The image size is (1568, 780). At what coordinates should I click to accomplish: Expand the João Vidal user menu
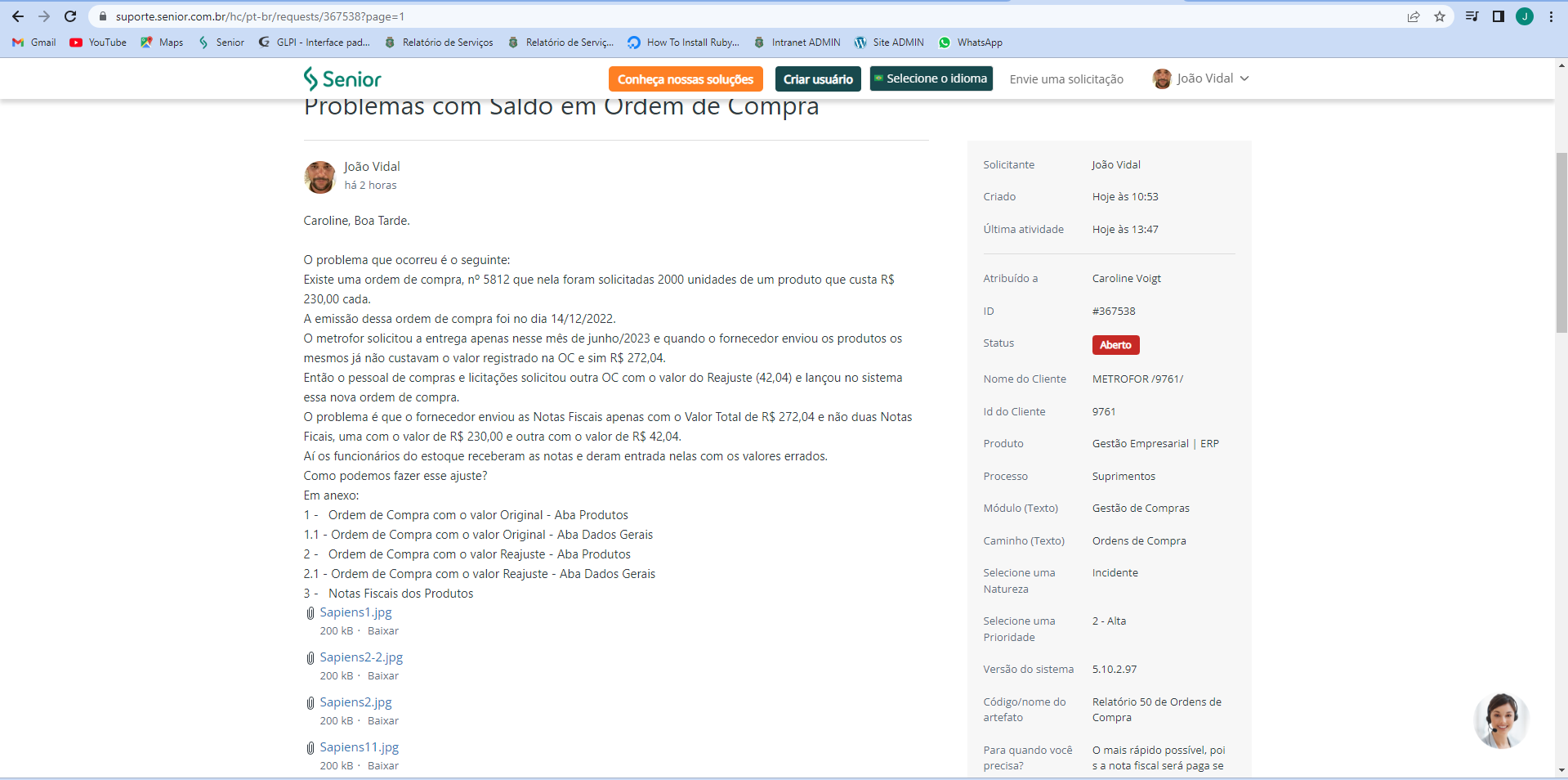click(1200, 78)
